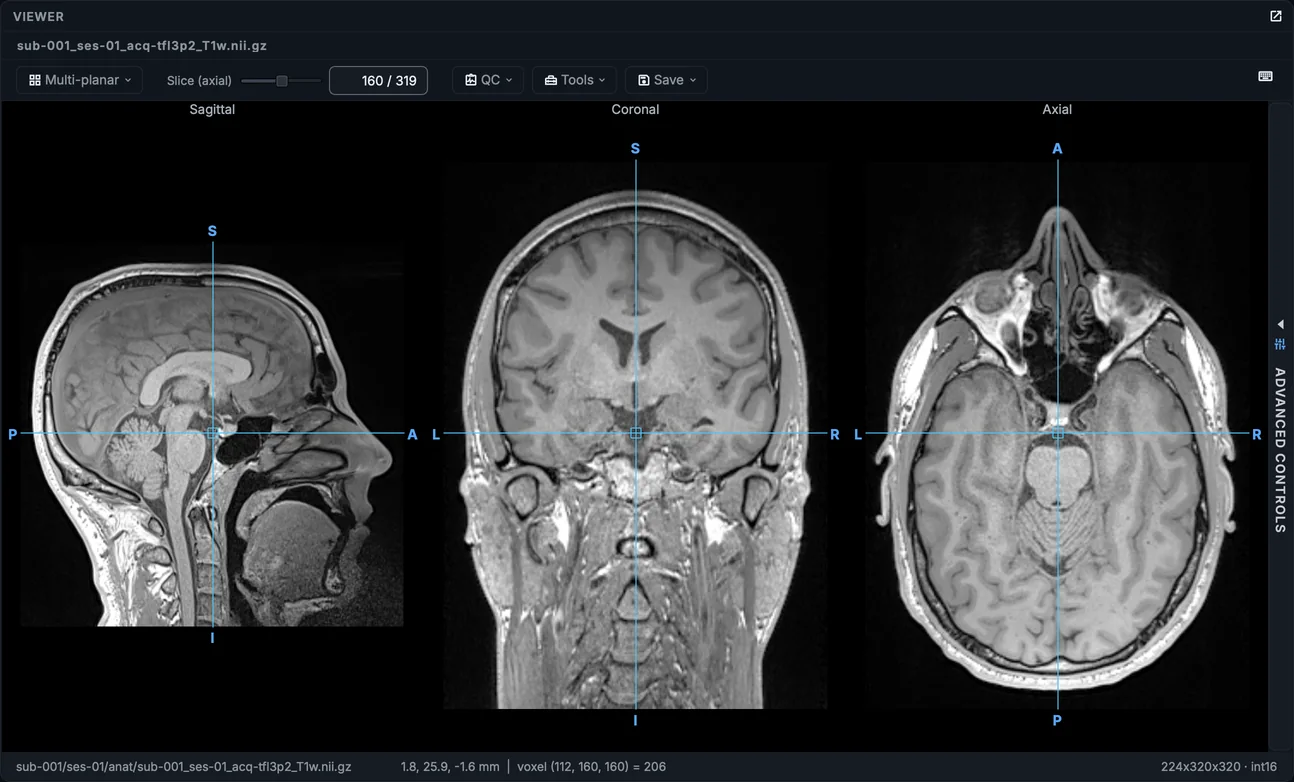The image size is (1294, 782).
Task: Expand the Tools dropdown
Action: pos(575,80)
